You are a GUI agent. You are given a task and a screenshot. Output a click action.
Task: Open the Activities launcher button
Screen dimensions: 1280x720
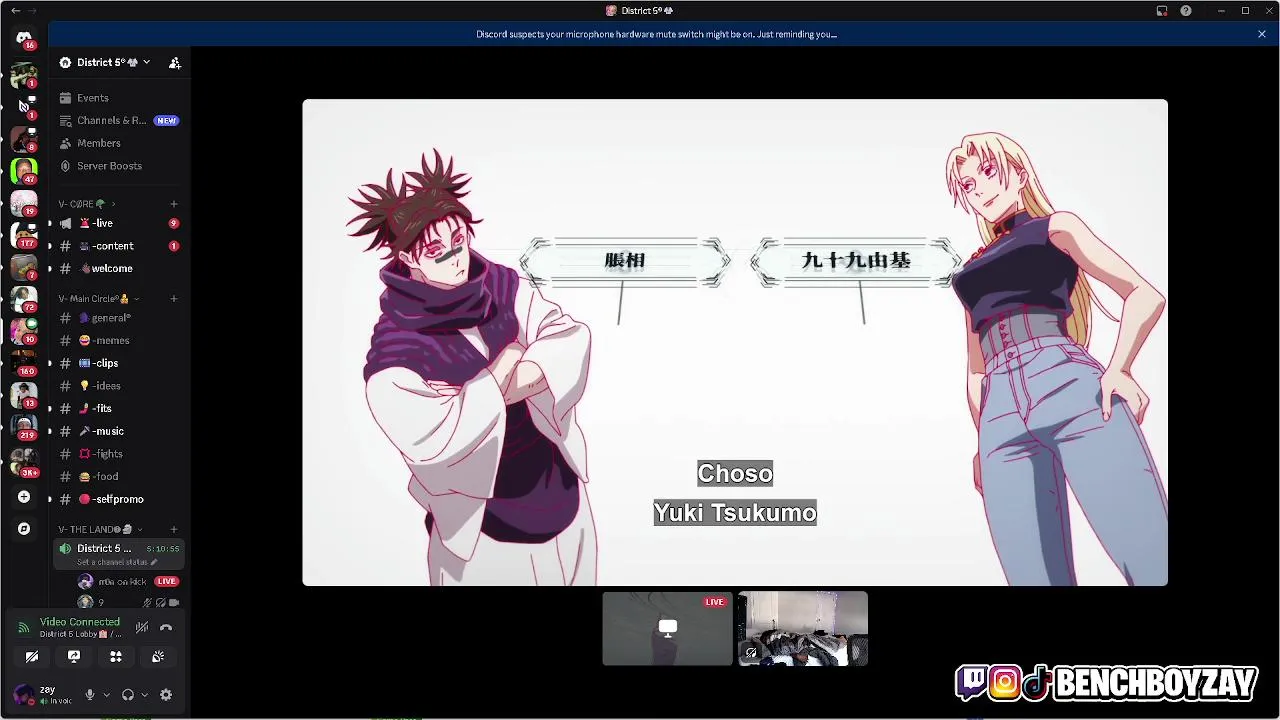pos(116,657)
